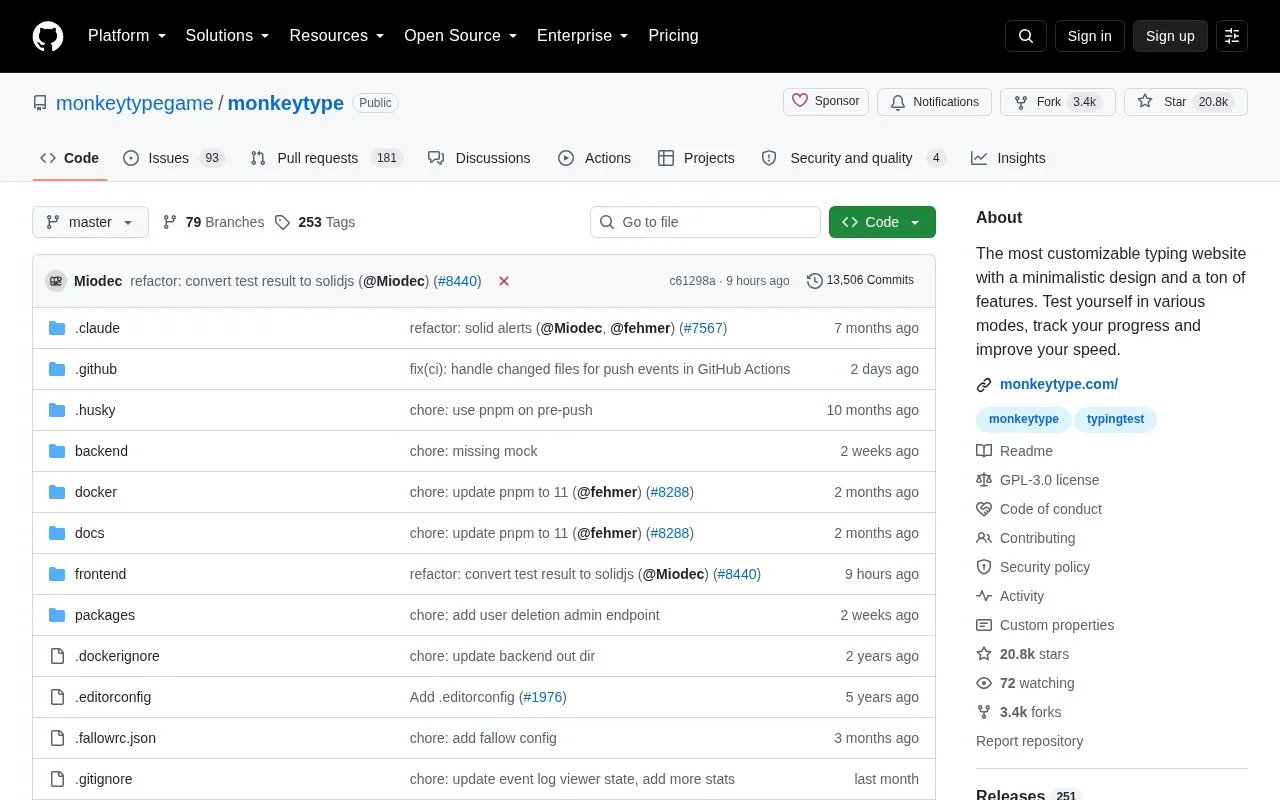The image size is (1280, 800).
Task: Open the Pricing link in header
Action: click(x=673, y=36)
